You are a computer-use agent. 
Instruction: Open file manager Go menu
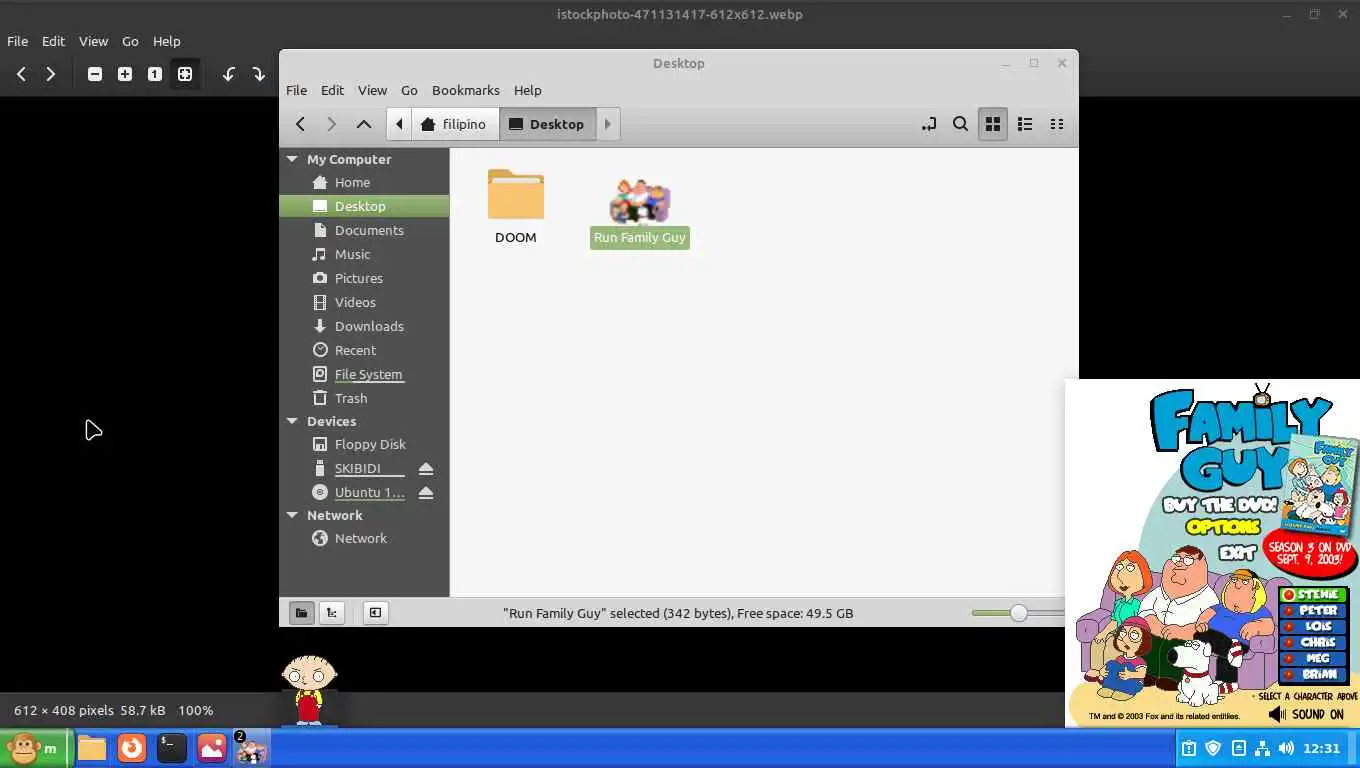pos(409,90)
